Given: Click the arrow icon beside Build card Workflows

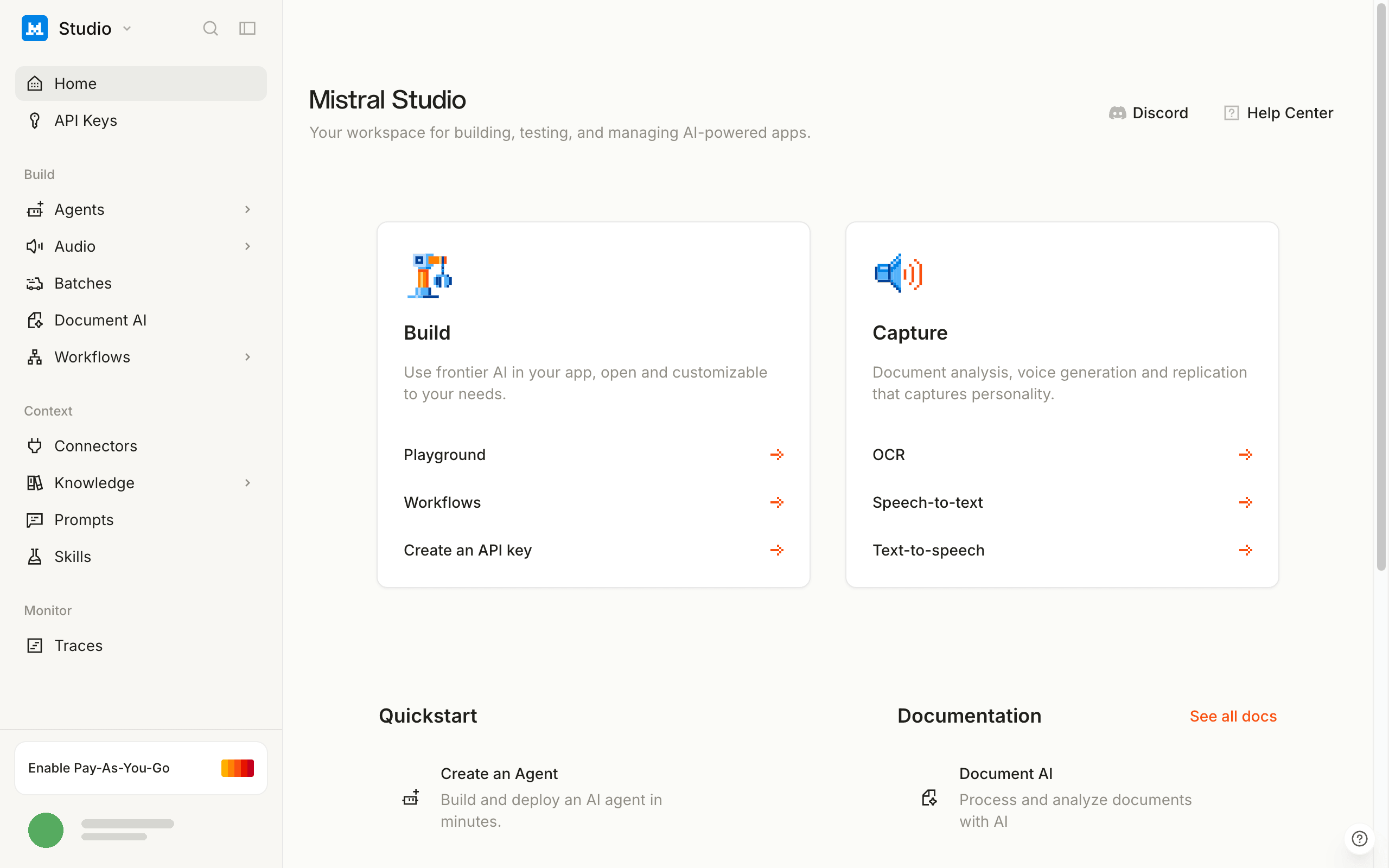Looking at the screenshot, I should pyautogui.click(x=776, y=502).
